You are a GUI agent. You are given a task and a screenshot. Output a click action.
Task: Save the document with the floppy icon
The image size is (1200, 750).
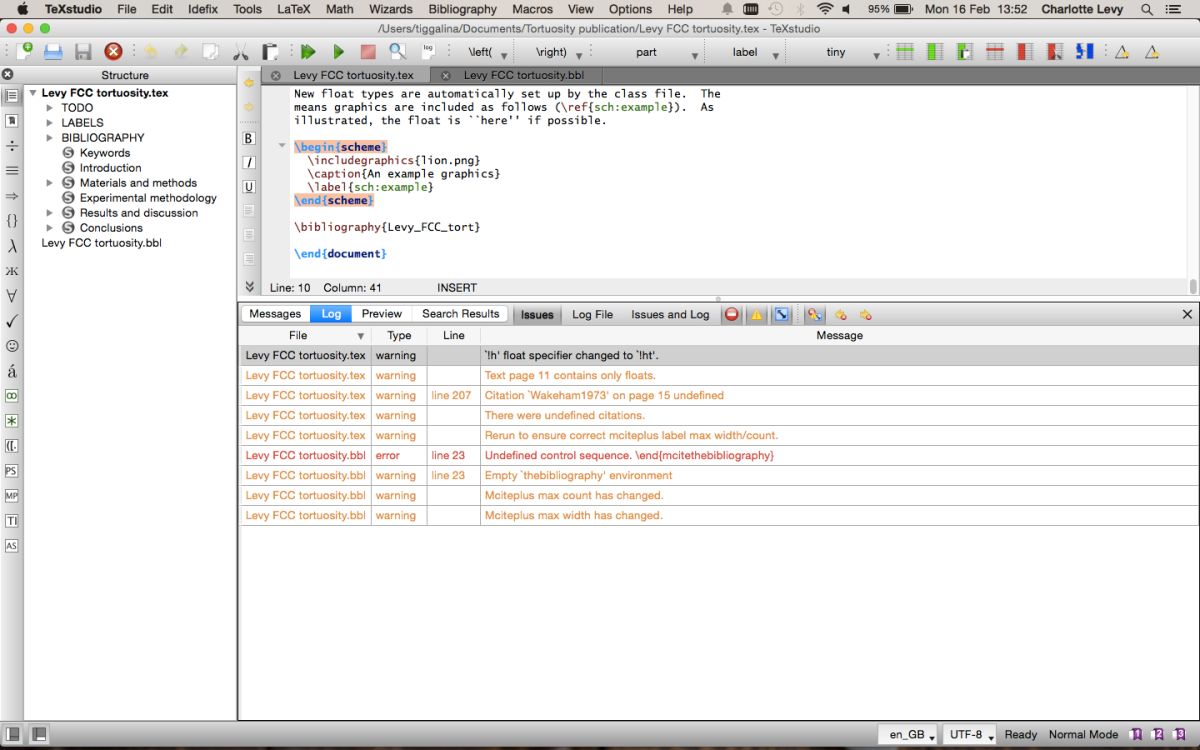[x=83, y=51]
